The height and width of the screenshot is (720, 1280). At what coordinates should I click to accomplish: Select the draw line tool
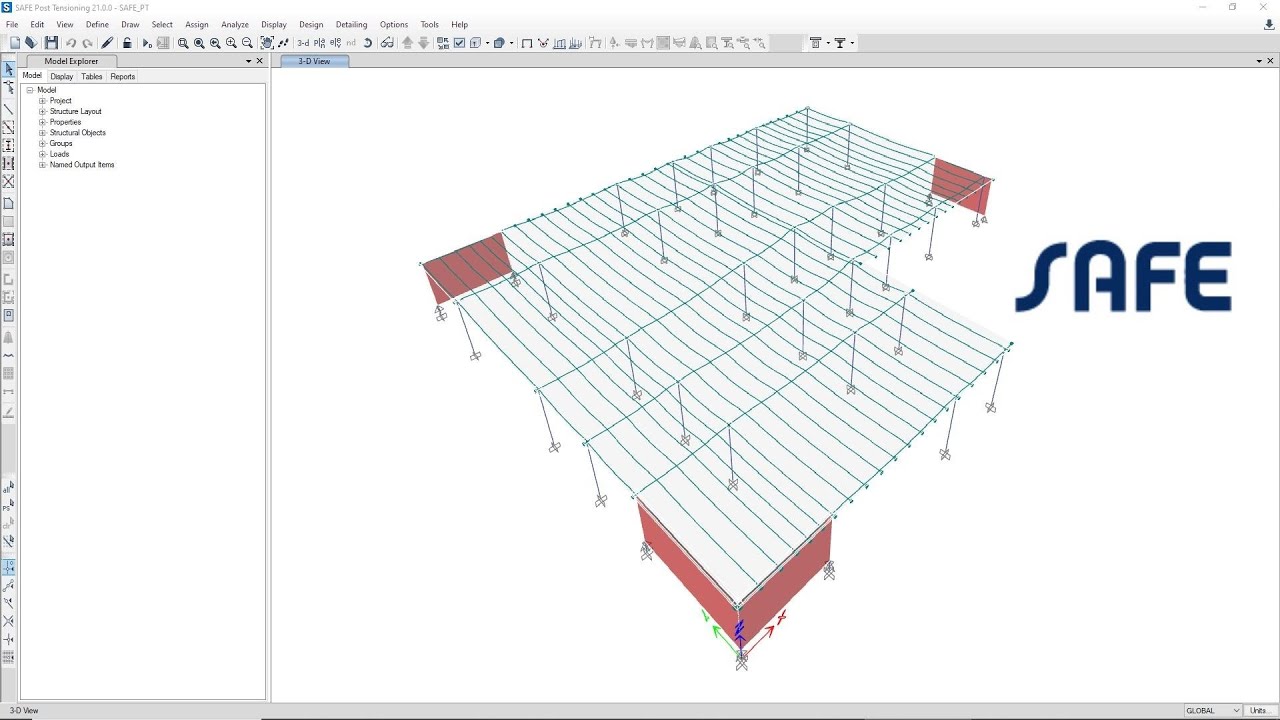coord(9,109)
